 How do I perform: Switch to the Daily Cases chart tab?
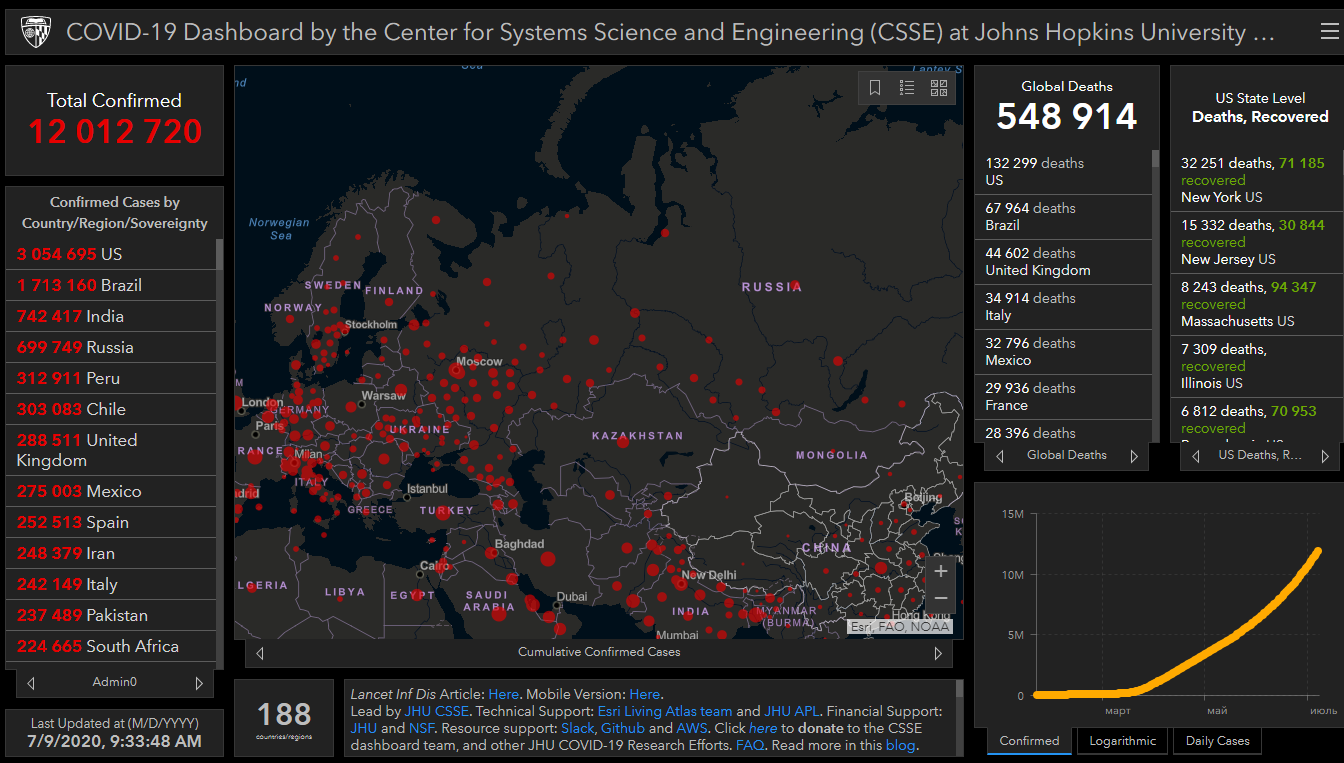1217,741
